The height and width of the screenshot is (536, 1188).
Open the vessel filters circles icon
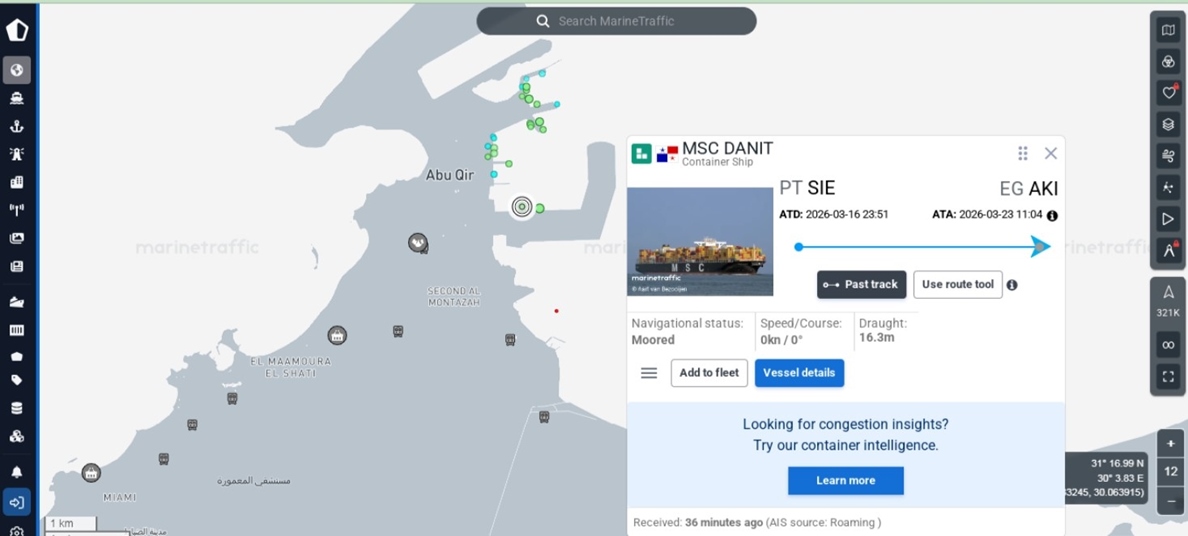click(x=1168, y=62)
